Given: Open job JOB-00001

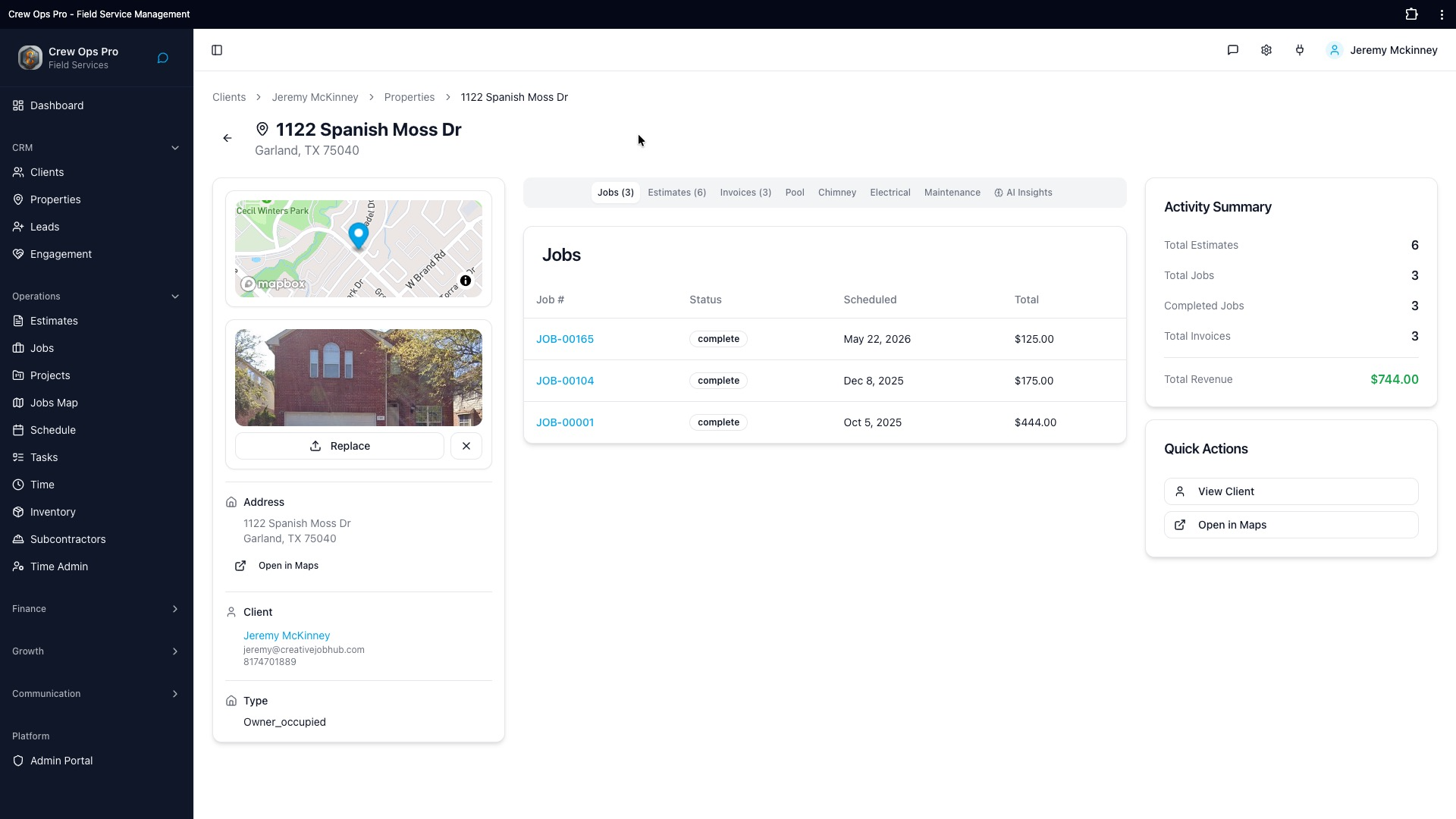Looking at the screenshot, I should 565,422.
